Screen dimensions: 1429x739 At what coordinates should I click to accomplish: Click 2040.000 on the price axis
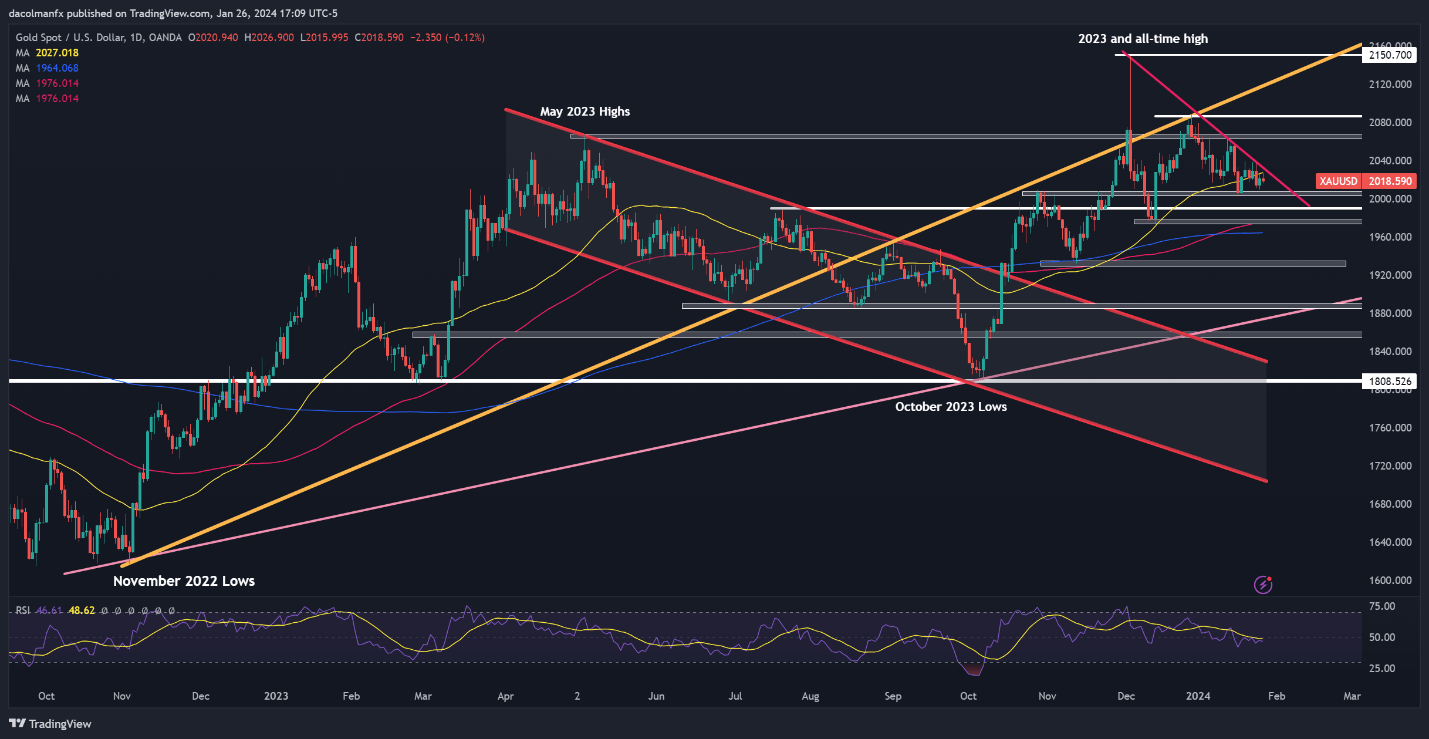1391,160
